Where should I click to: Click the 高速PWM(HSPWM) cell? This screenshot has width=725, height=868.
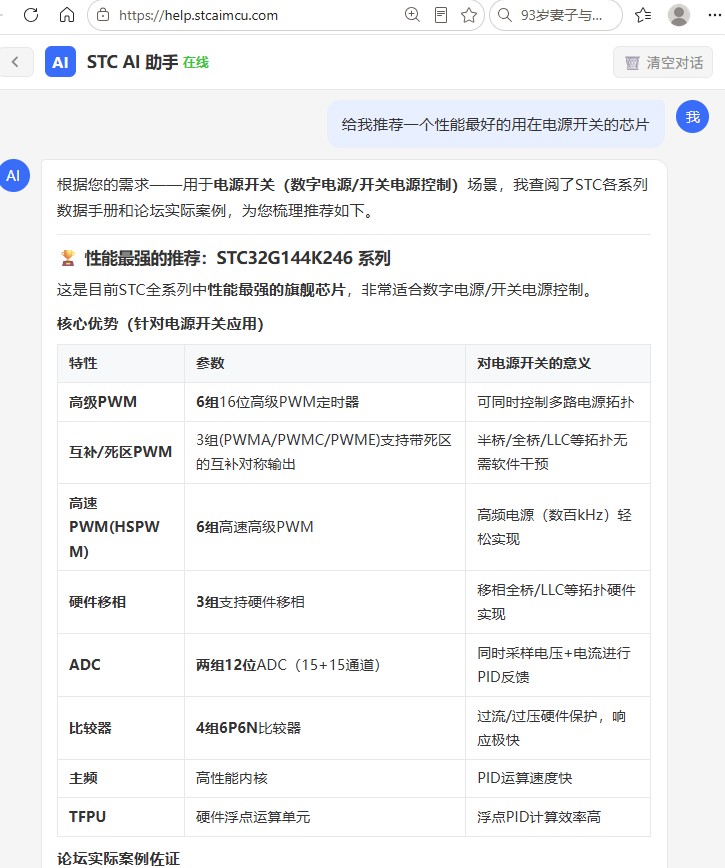(121, 527)
